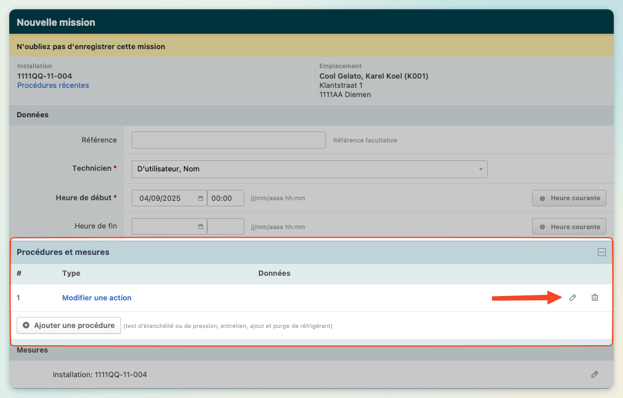623x398 pixels.
Task: Open the Modifier une action link
Action: [97, 298]
